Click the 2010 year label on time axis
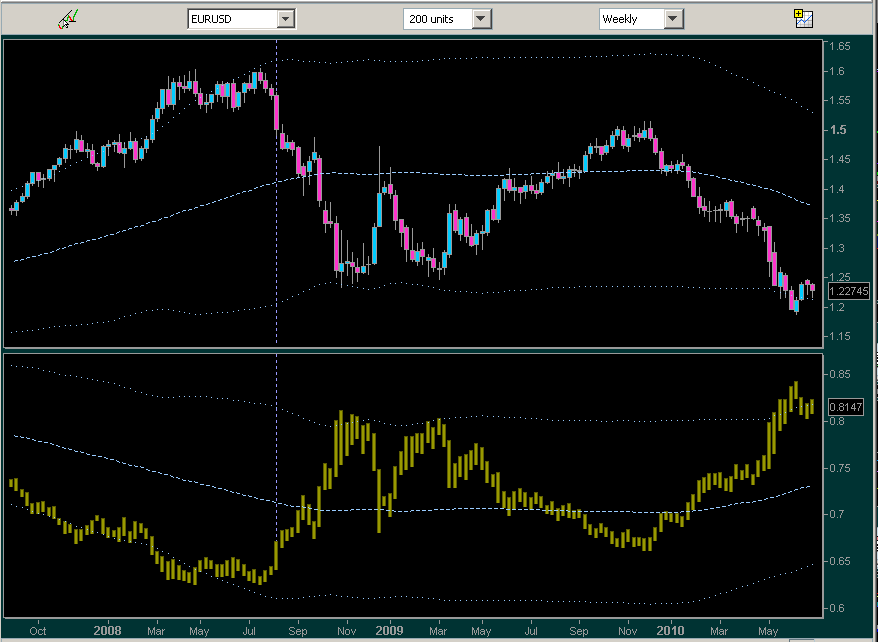This screenshot has width=878, height=642. coord(670,631)
